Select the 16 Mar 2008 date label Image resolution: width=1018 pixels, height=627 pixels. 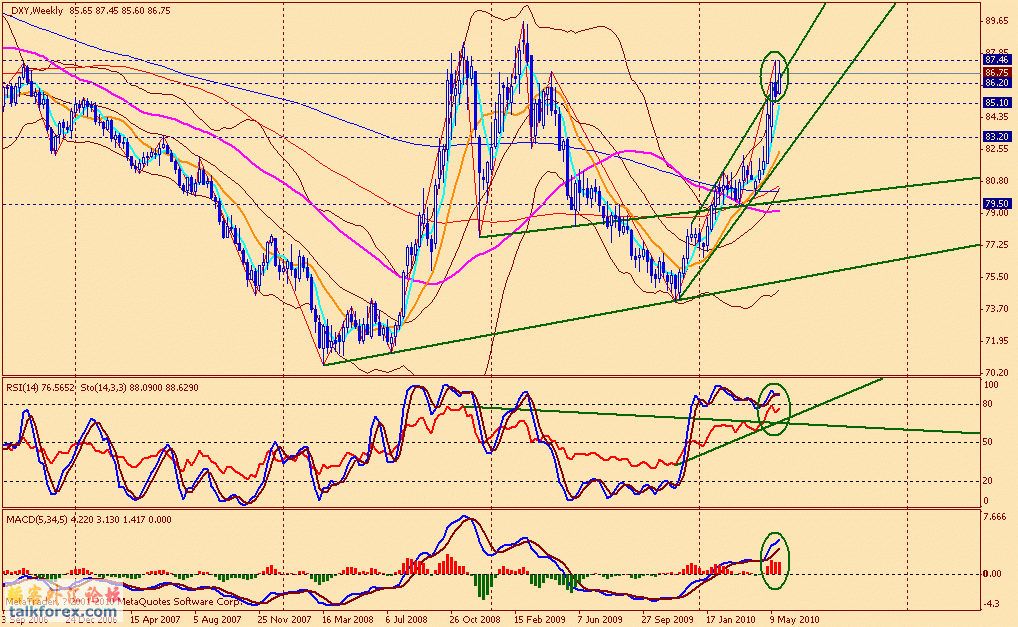(347, 619)
